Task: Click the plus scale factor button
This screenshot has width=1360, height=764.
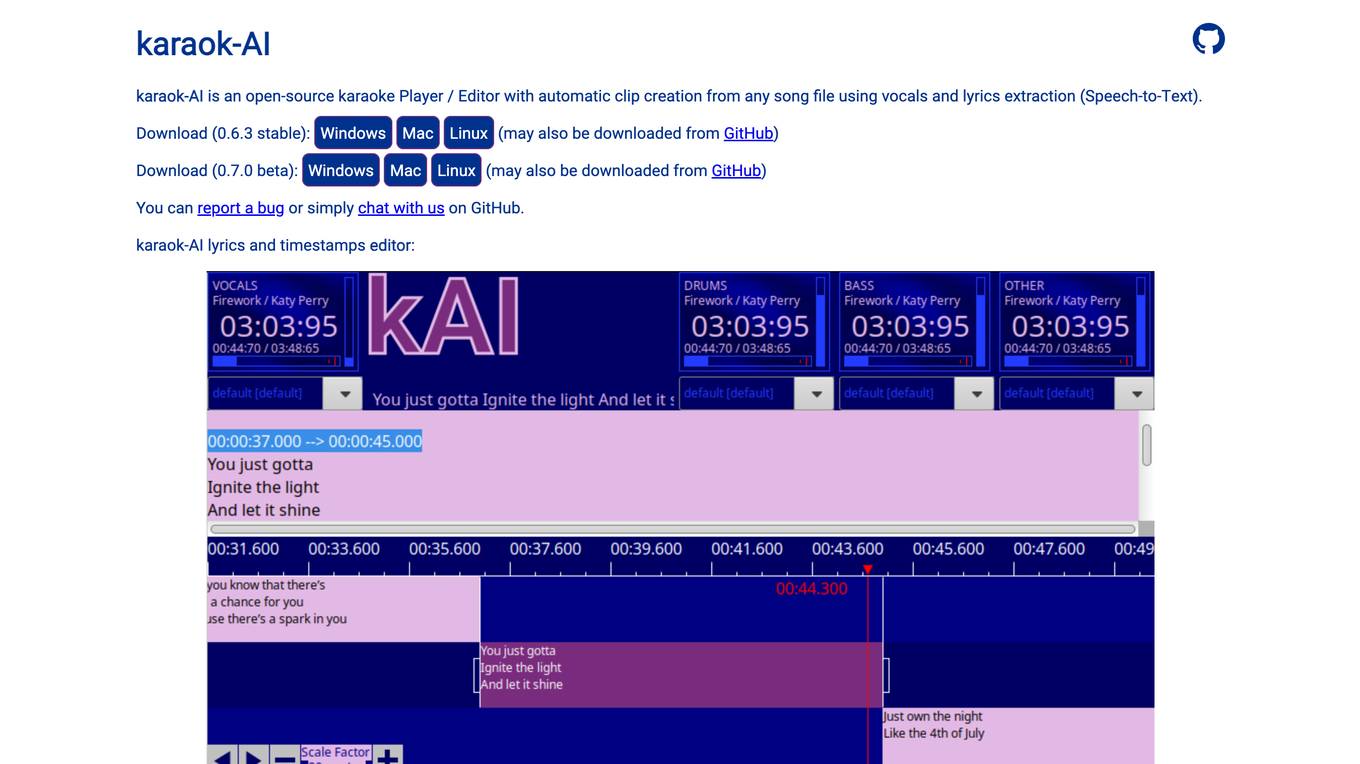Action: pos(387,756)
